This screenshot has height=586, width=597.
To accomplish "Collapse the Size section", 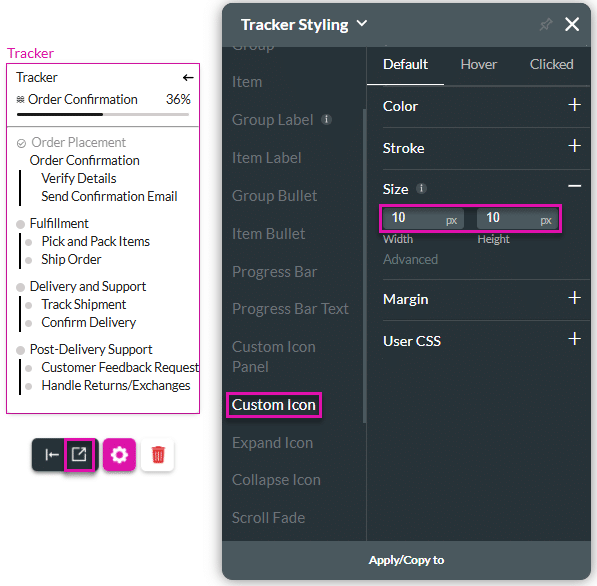I will tap(575, 186).
